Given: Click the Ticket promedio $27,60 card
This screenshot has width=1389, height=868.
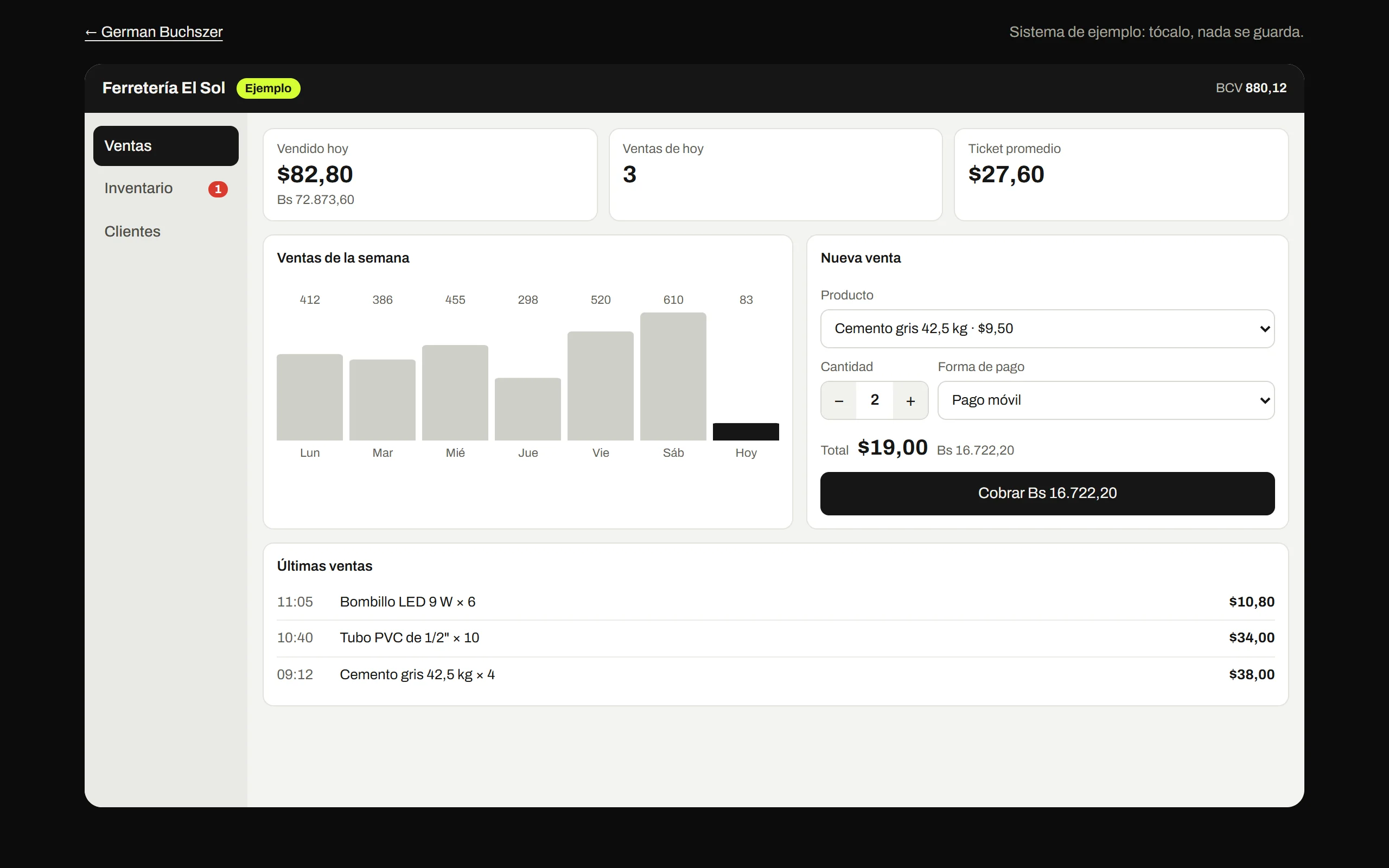Looking at the screenshot, I should (x=1121, y=175).
